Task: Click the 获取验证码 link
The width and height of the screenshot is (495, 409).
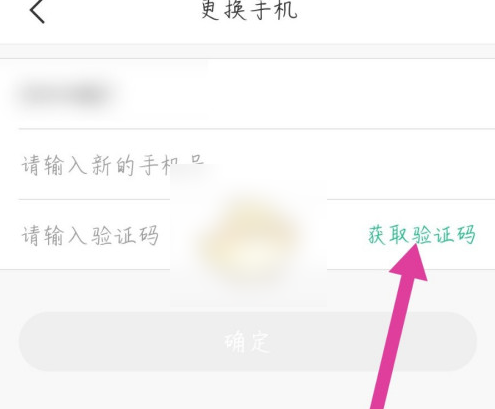Action: tap(422, 235)
